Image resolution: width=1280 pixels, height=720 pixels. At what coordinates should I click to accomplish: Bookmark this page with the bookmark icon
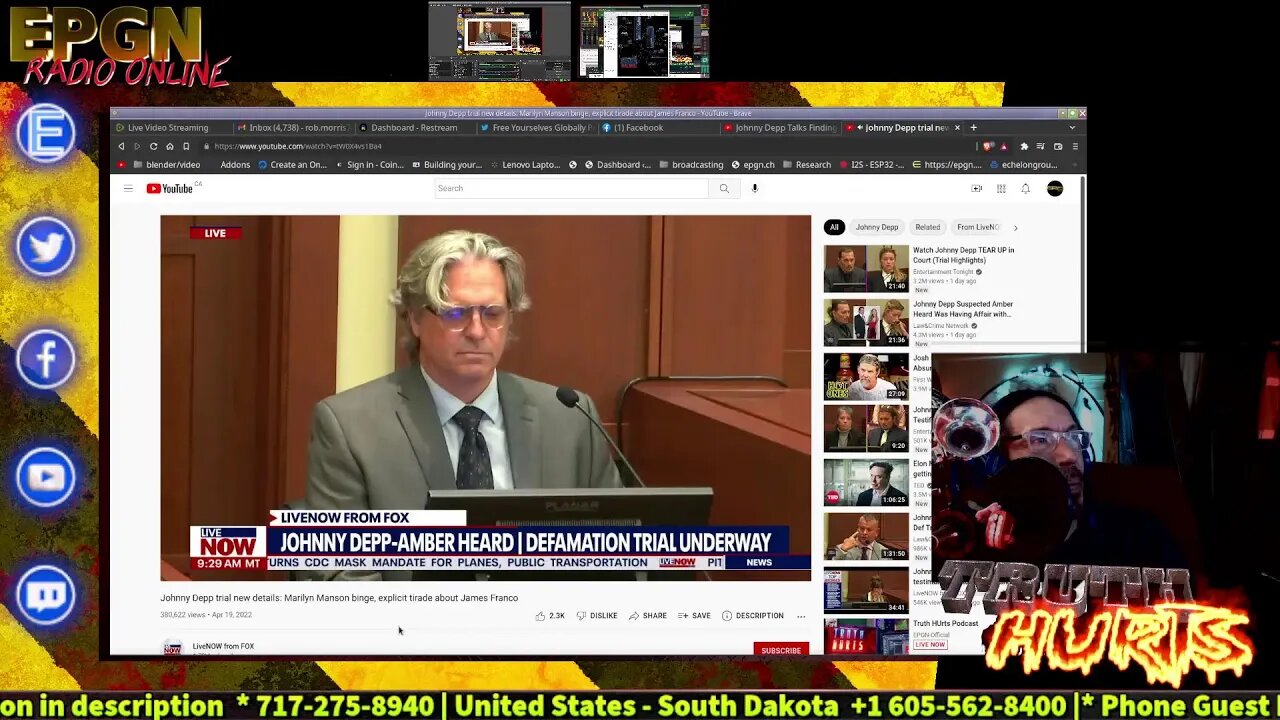point(186,146)
